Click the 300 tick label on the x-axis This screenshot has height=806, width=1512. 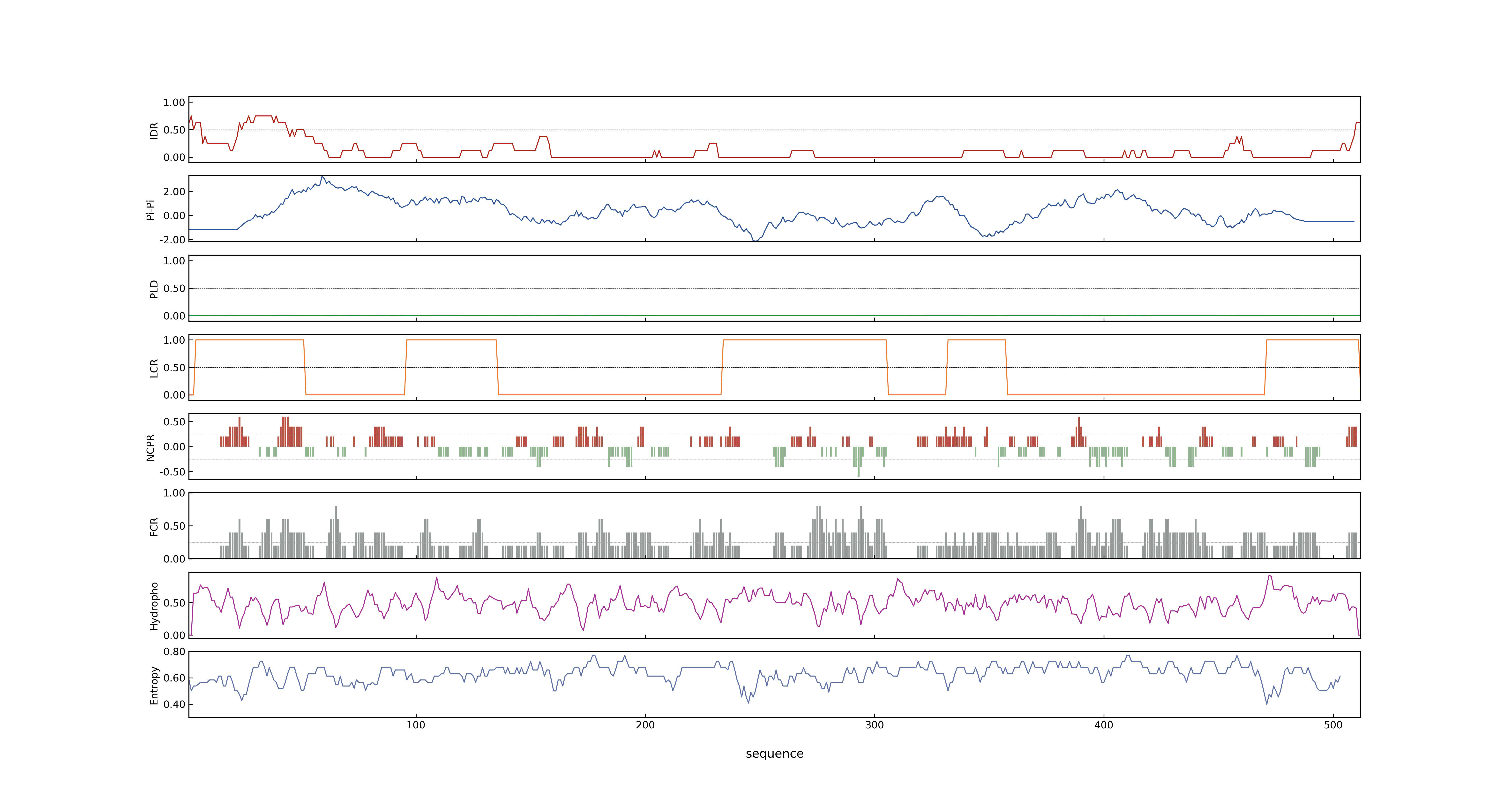tap(875, 725)
